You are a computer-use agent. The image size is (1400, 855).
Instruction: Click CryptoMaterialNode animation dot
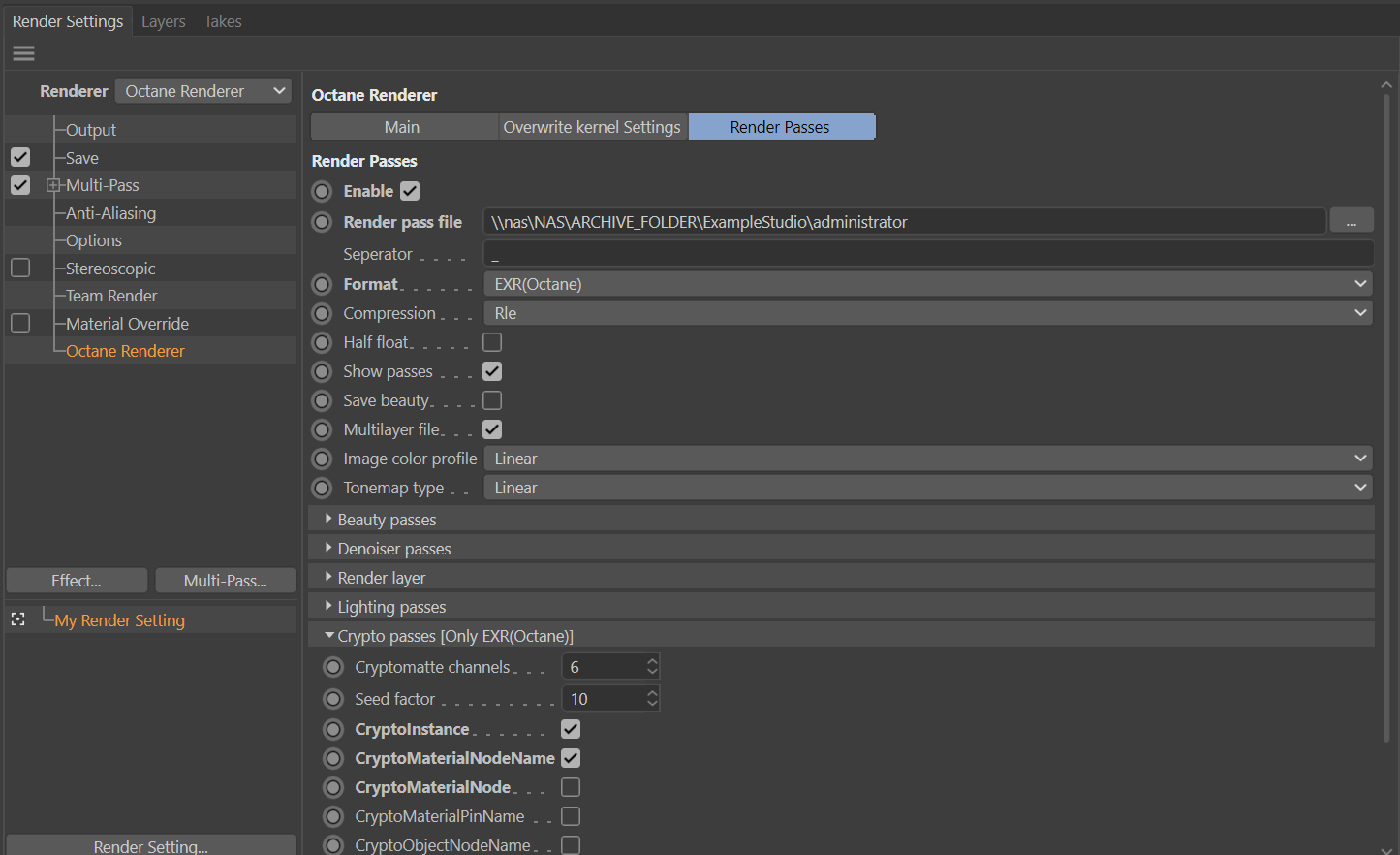[x=334, y=787]
